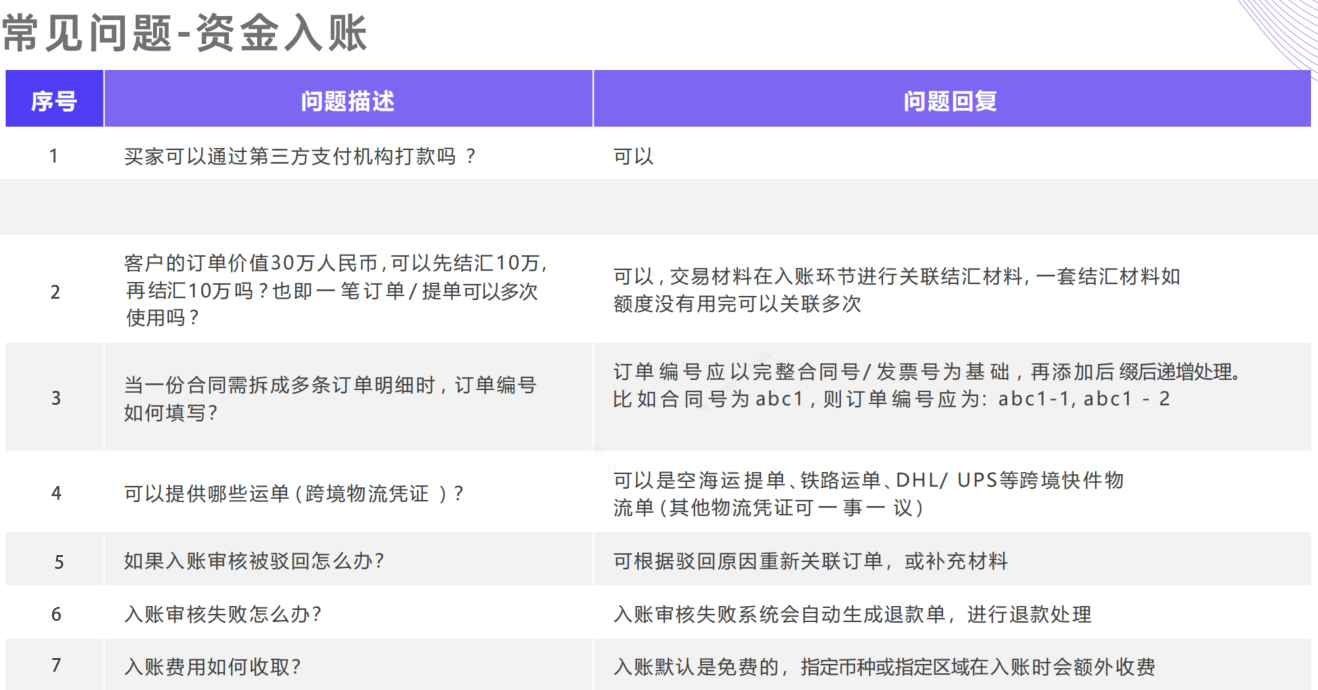Viewport: 1318px width, 690px height.
Task: Click question about 订单编号如何填写
Action: pyautogui.click(x=330, y=398)
